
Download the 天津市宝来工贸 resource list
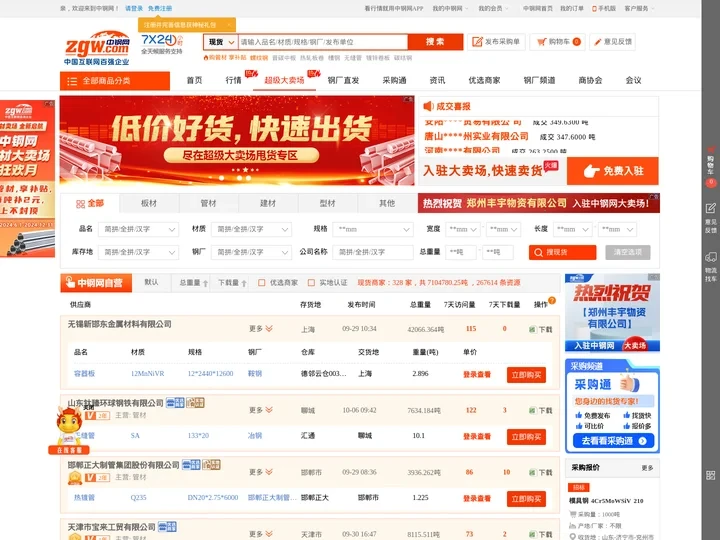coord(541,534)
